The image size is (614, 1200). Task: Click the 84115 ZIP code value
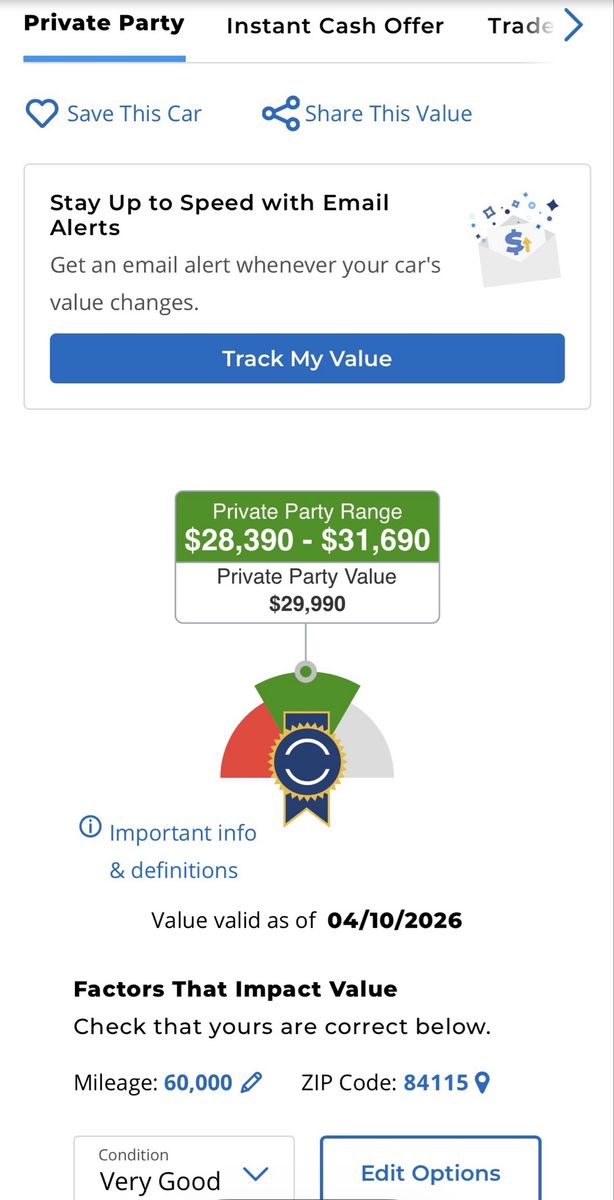(436, 1082)
